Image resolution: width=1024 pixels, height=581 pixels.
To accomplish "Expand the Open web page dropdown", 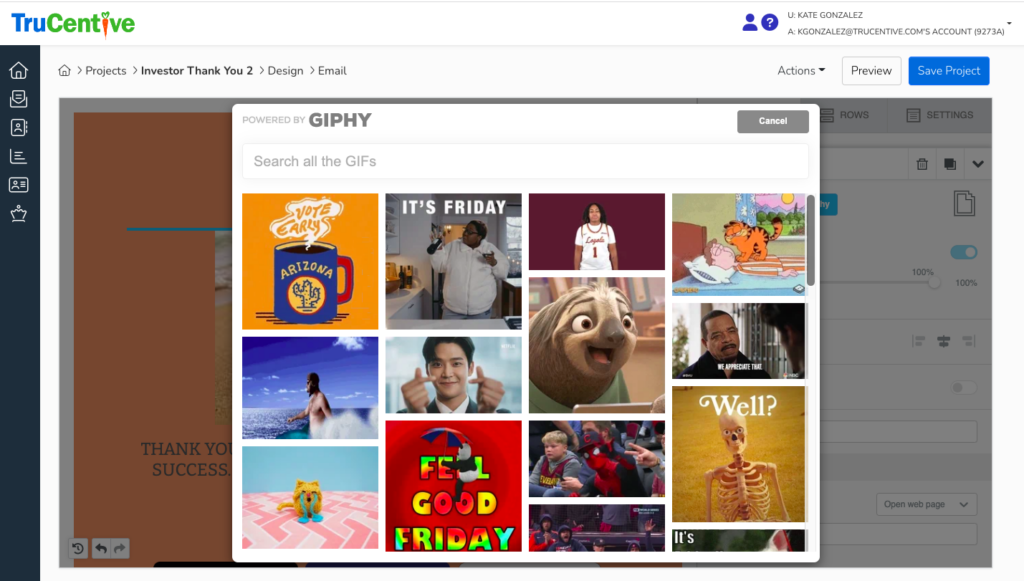I will click(x=927, y=504).
